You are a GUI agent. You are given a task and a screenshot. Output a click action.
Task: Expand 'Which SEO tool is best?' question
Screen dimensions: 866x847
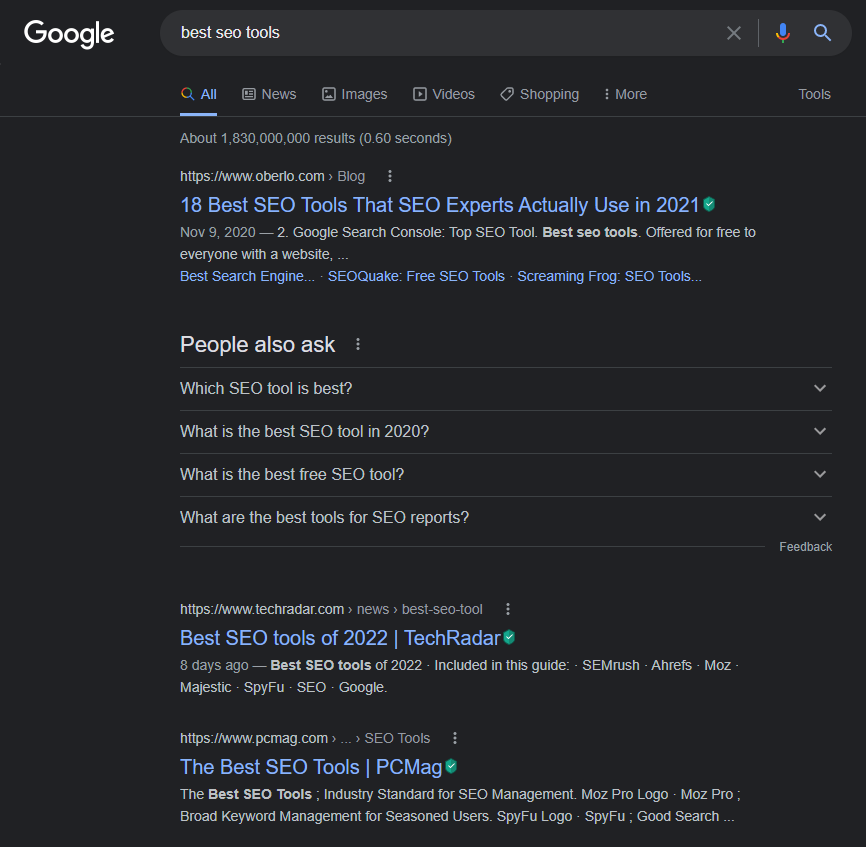click(506, 389)
